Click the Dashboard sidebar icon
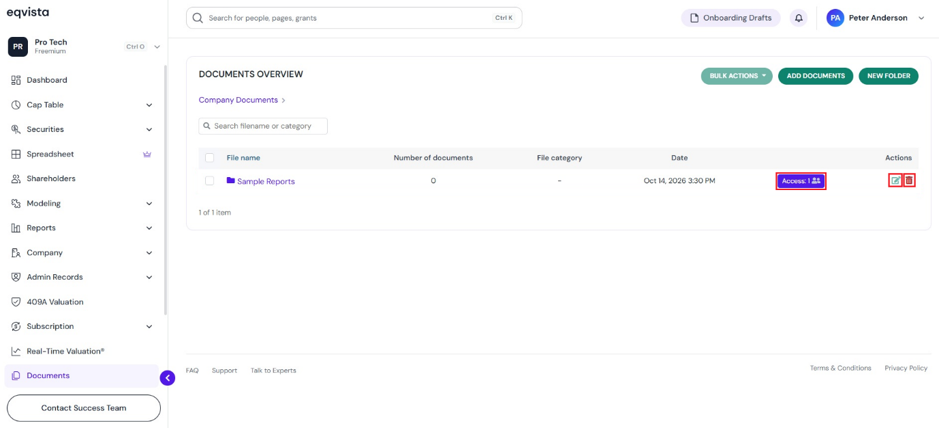 click(x=16, y=80)
